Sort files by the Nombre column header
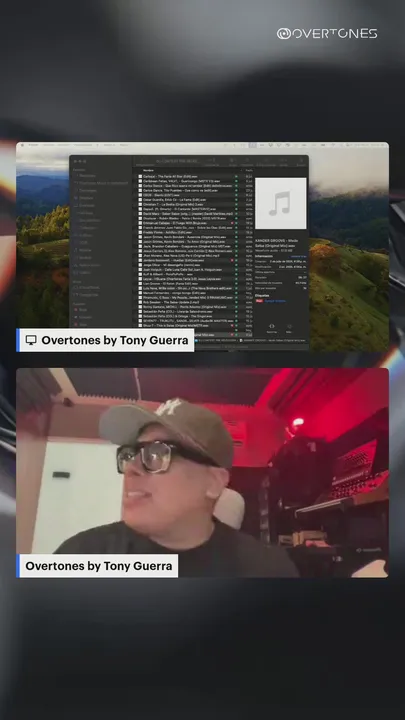 [148, 170]
